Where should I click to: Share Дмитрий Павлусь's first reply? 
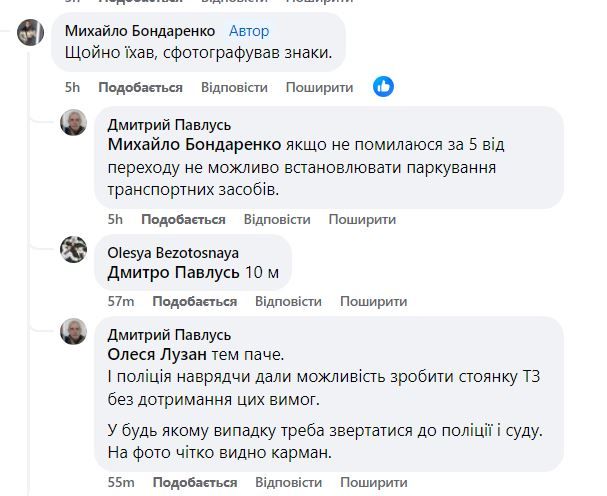point(362,219)
